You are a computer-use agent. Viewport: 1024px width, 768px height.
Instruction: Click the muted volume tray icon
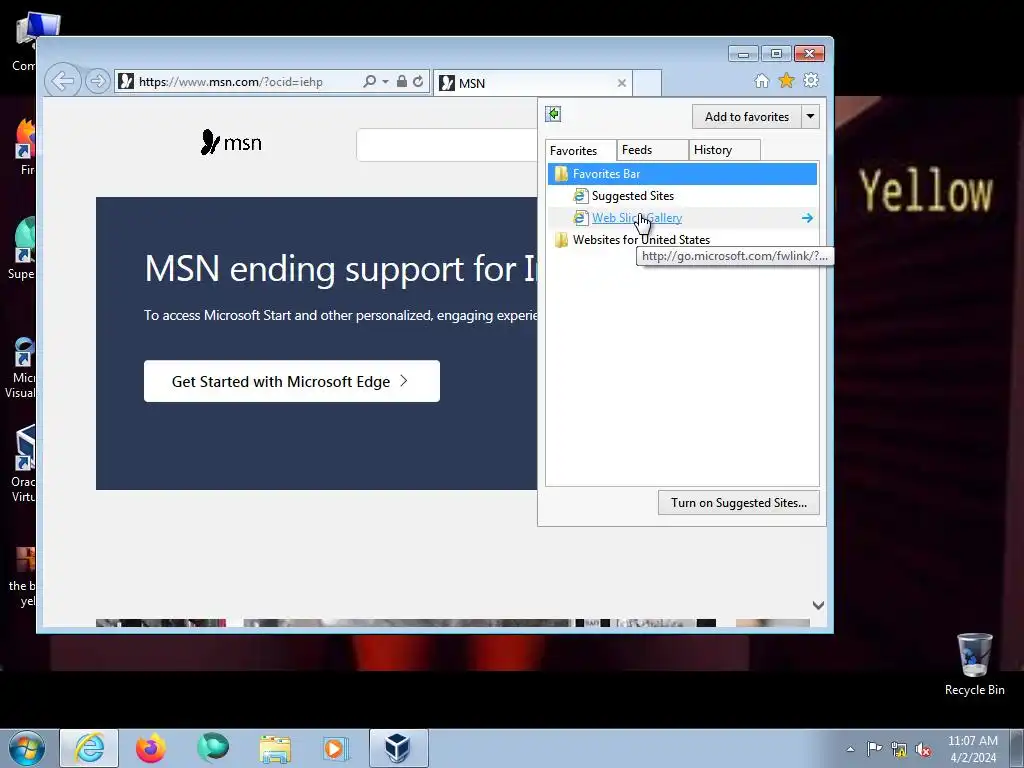923,749
